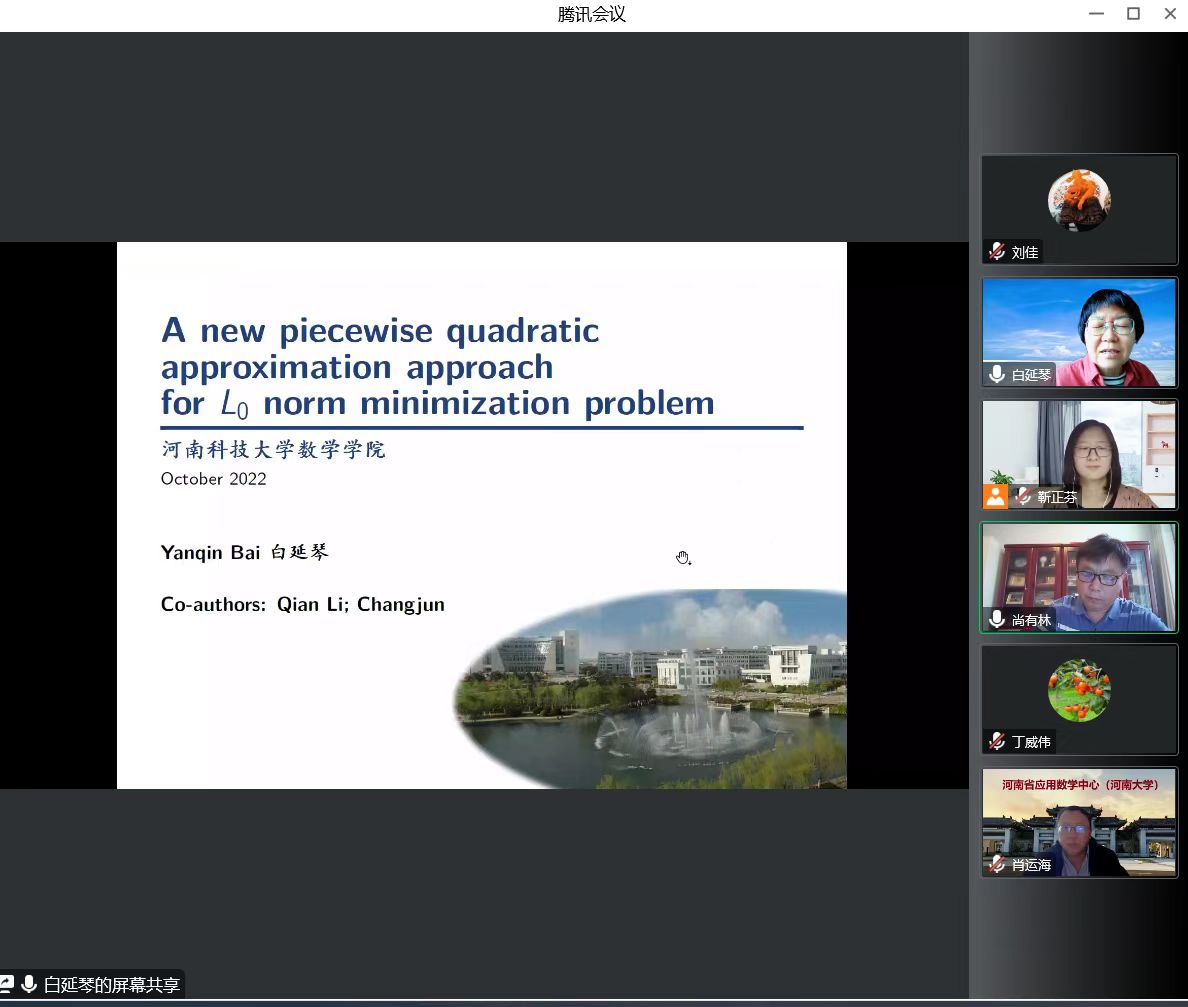Click the 腾讯会议 window title
Image resolution: width=1188 pixels, height=1007 pixels.
[592, 14]
